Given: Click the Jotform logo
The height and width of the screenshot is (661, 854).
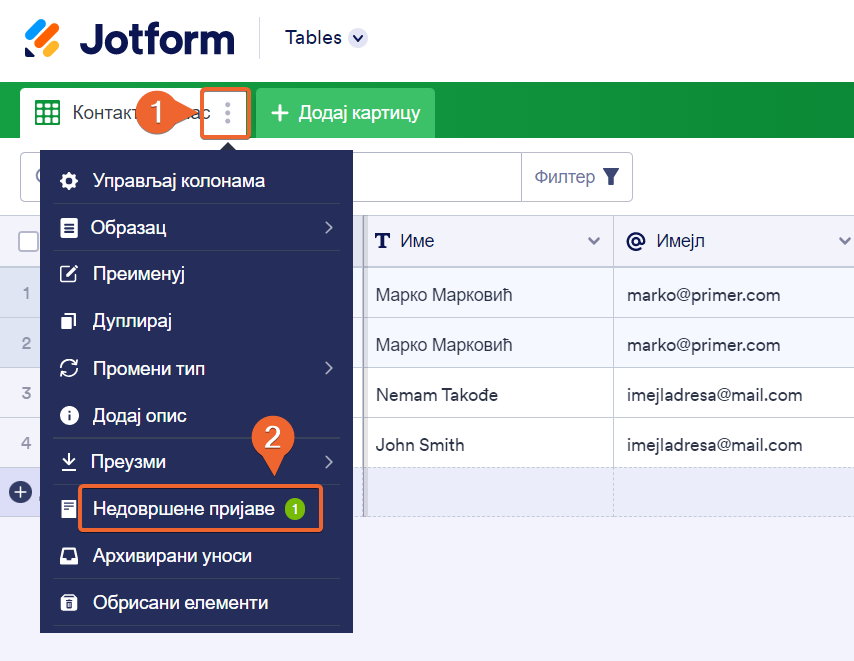Looking at the screenshot, I should 129,38.
